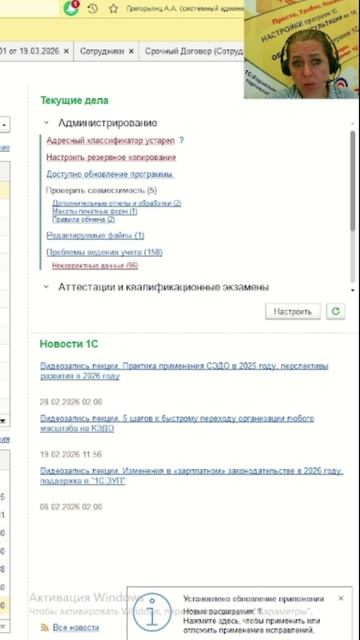Close the tab ending '01 от 19.03.2026'

pos(67,51)
